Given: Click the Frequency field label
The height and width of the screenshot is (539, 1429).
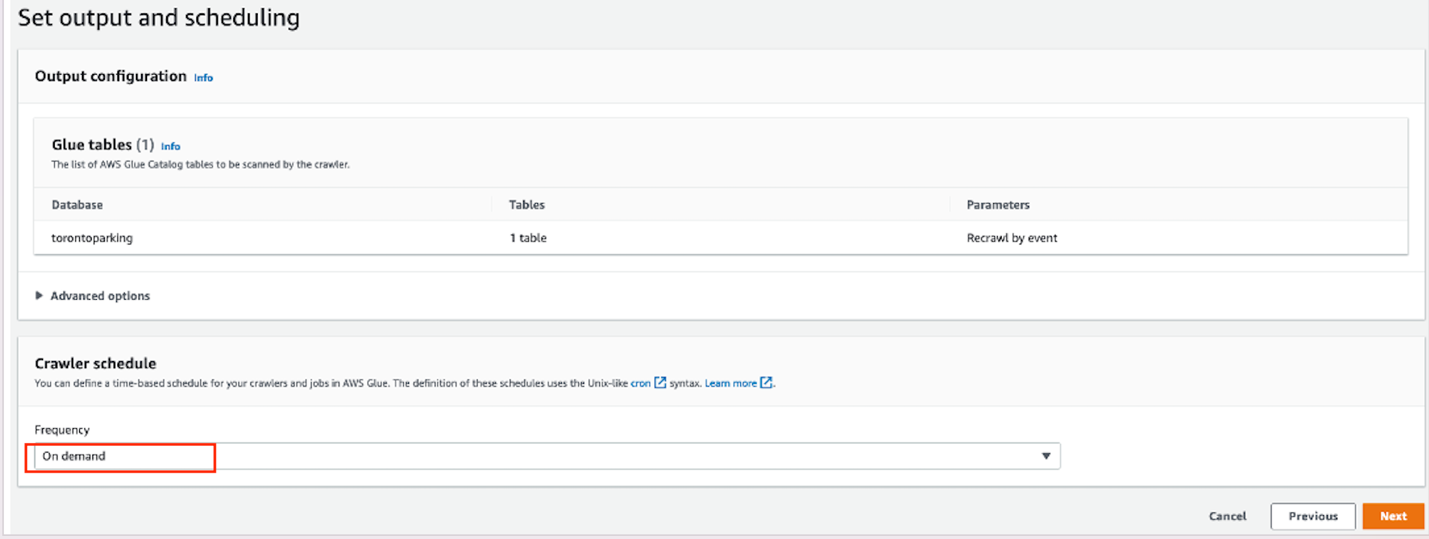Looking at the screenshot, I should click(x=62, y=430).
